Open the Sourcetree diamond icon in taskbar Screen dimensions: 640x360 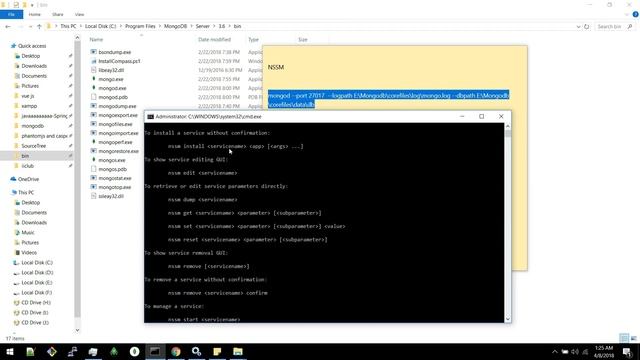pyautogui.click(x=52, y=351)
